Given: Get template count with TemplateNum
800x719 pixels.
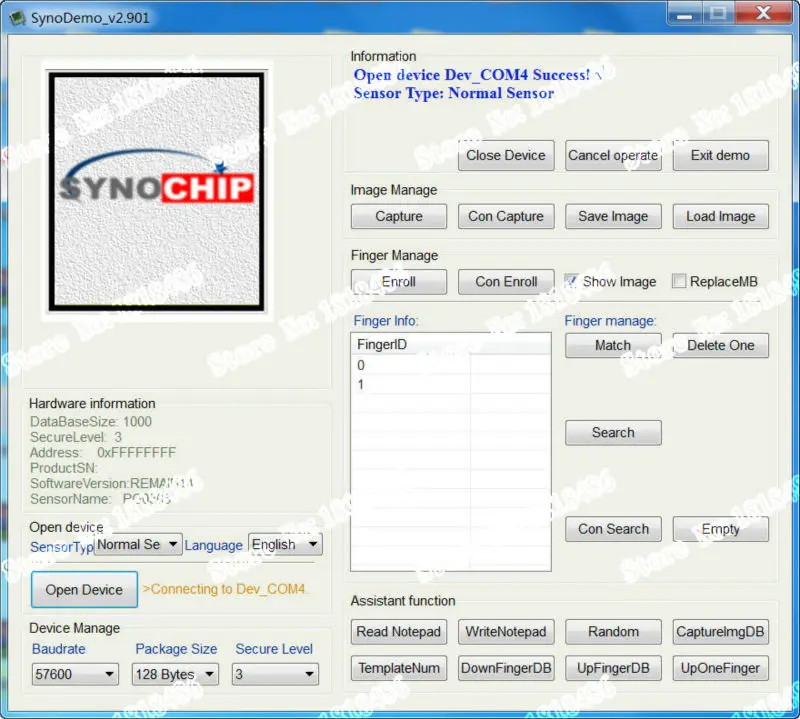Looking at the screenshot, I should [398, 668].
